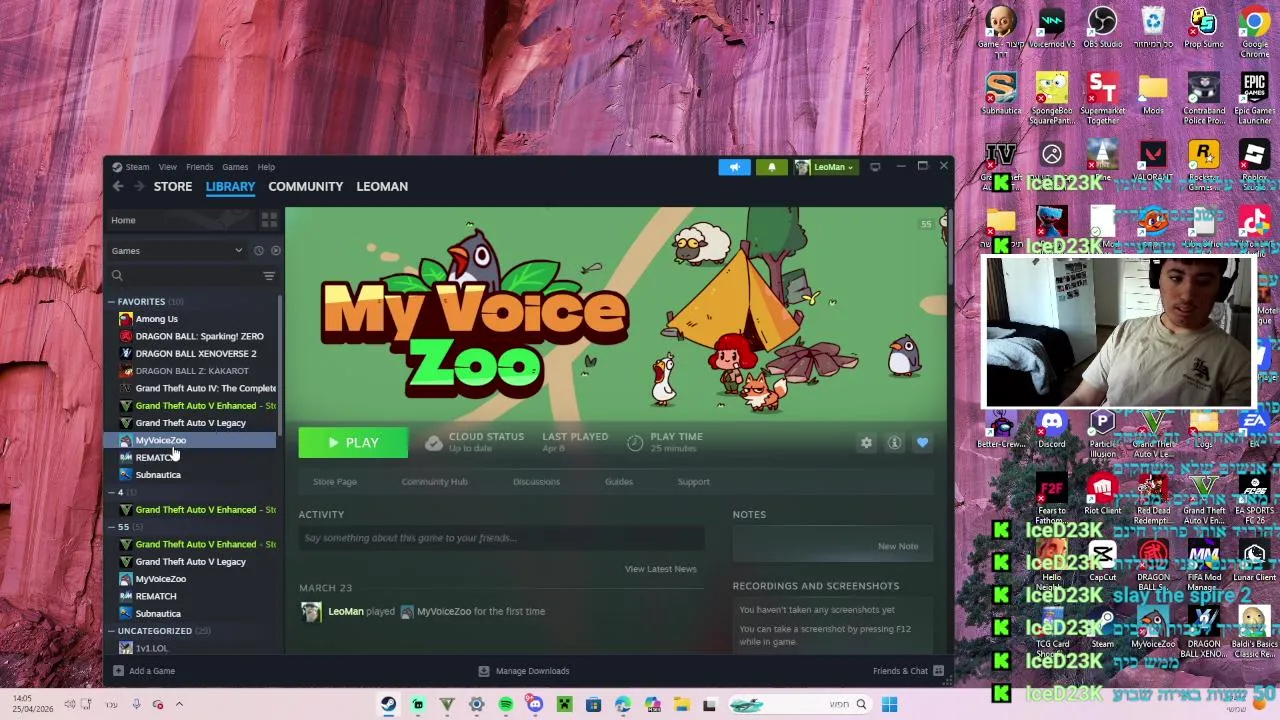The image size is (1280, 720).
Task: Collapse the FAVORITES collection
Action: [112, 302]
